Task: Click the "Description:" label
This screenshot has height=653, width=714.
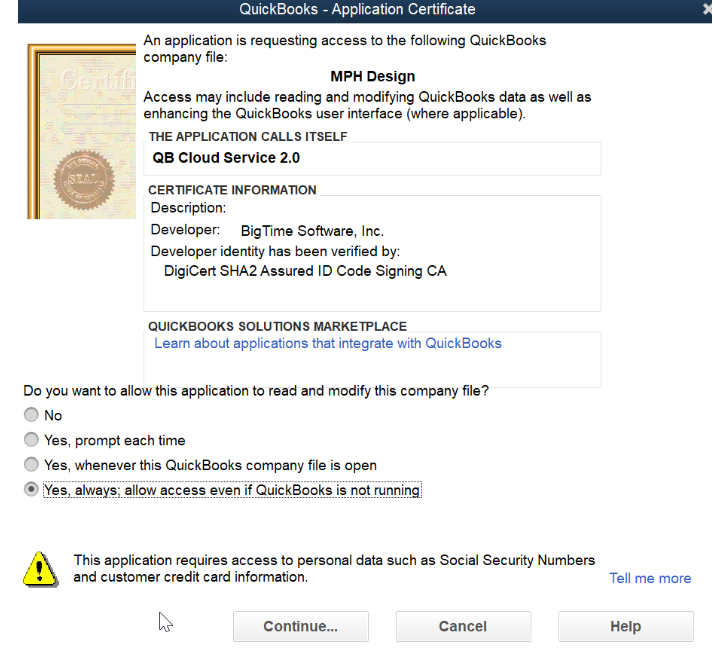Action: point(188,208)
